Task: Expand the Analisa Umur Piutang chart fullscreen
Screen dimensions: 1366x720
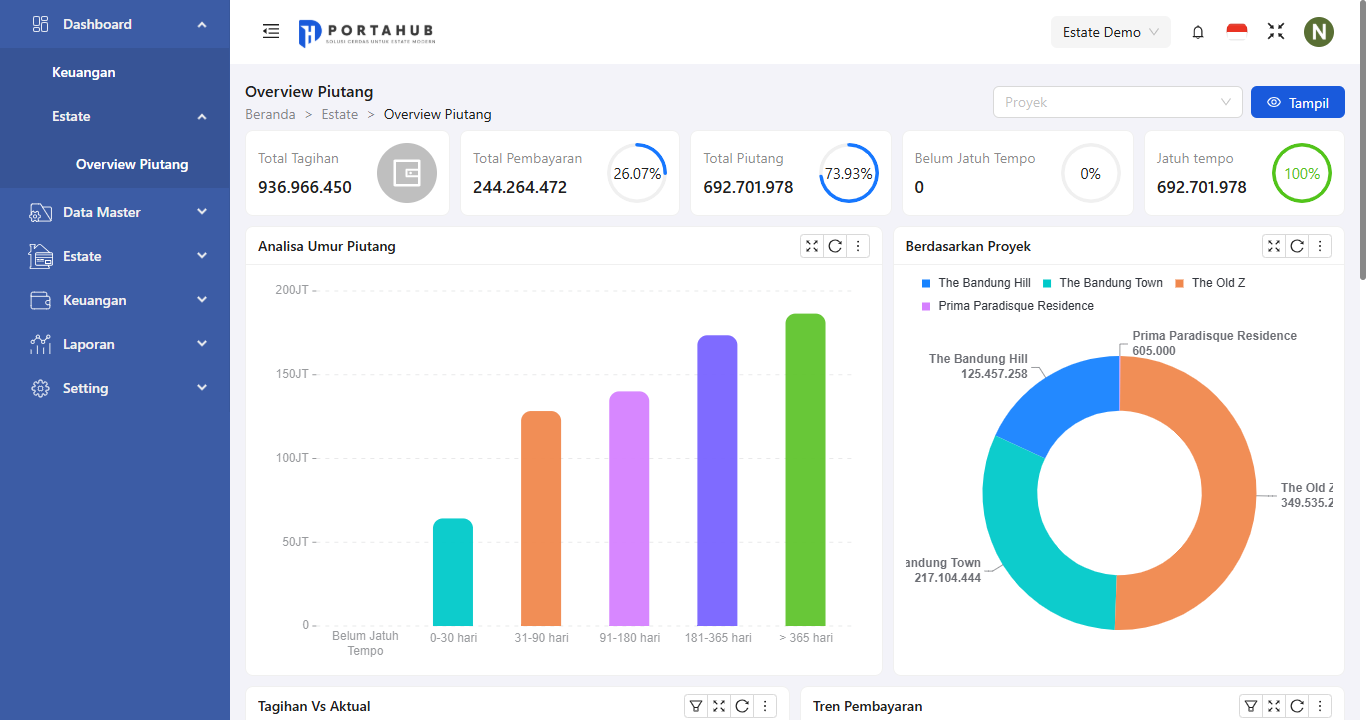Action: click(x=812, y=246)
